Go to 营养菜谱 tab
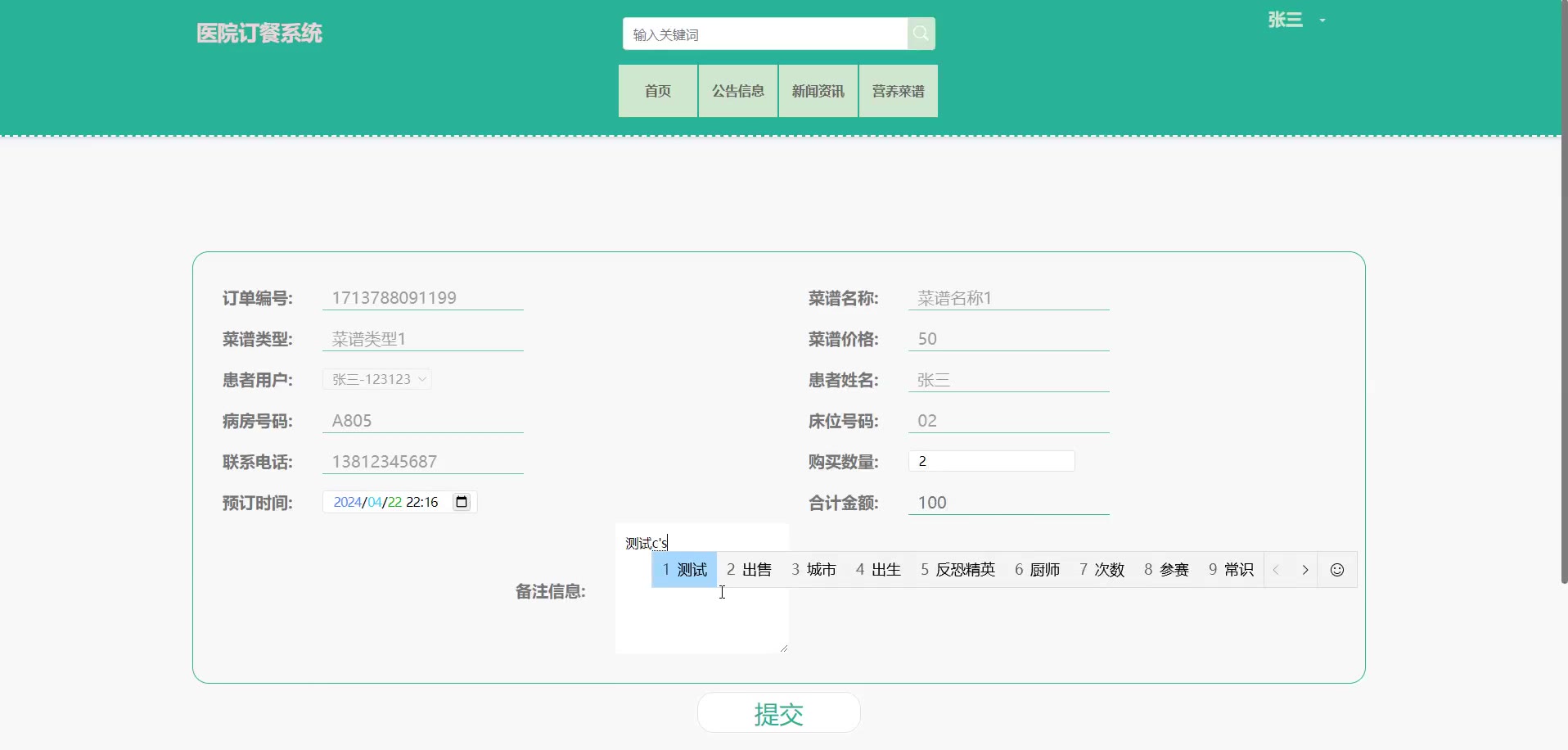 [x=898, y=91]
